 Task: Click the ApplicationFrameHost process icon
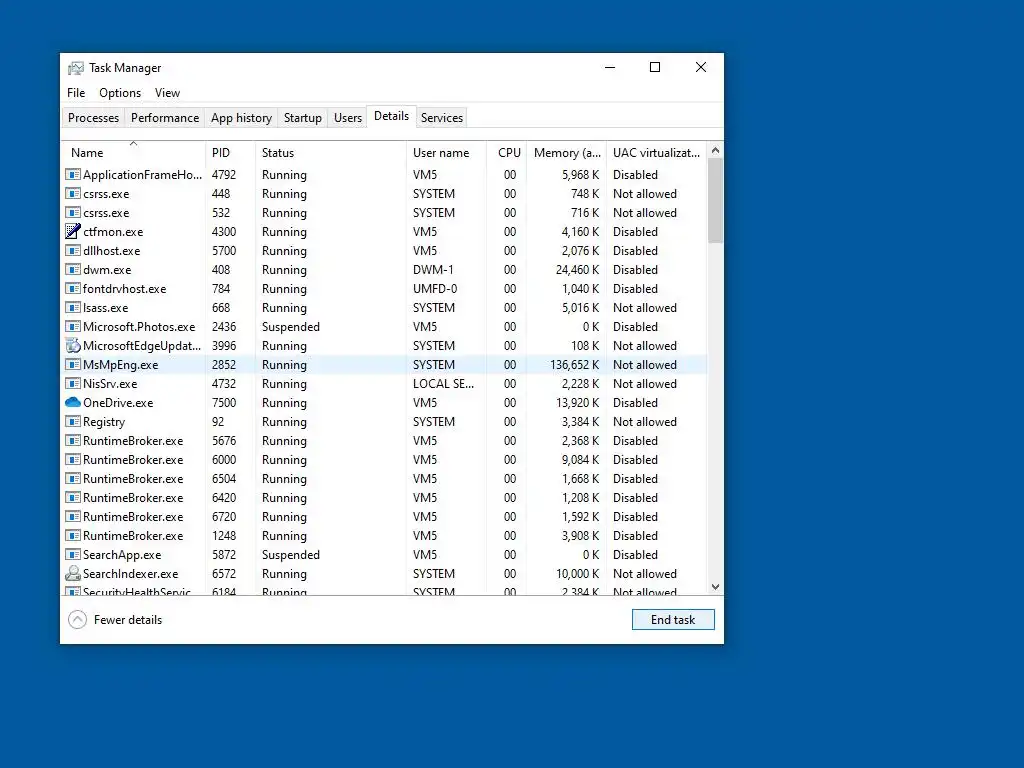pyautogui.click(x=73, y=175)
